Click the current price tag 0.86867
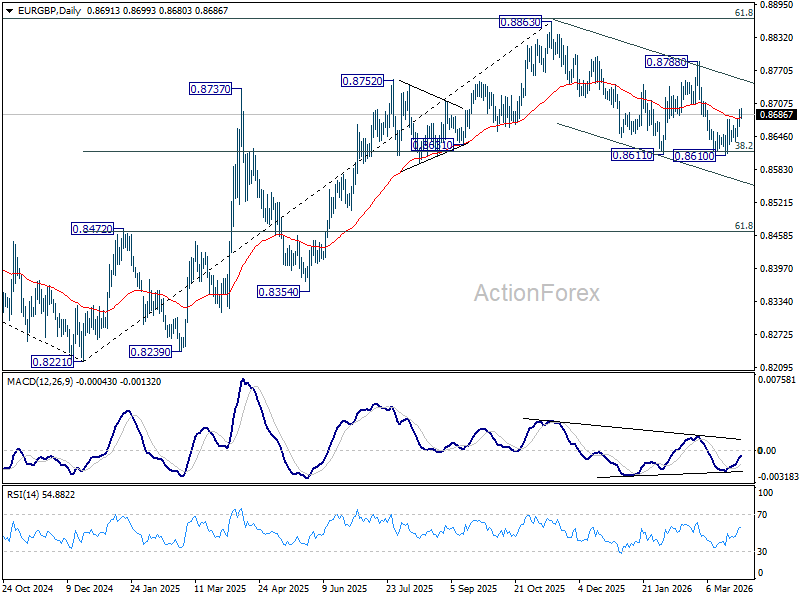The width and height of the screenshot is (800, 600). click(777, 114)
